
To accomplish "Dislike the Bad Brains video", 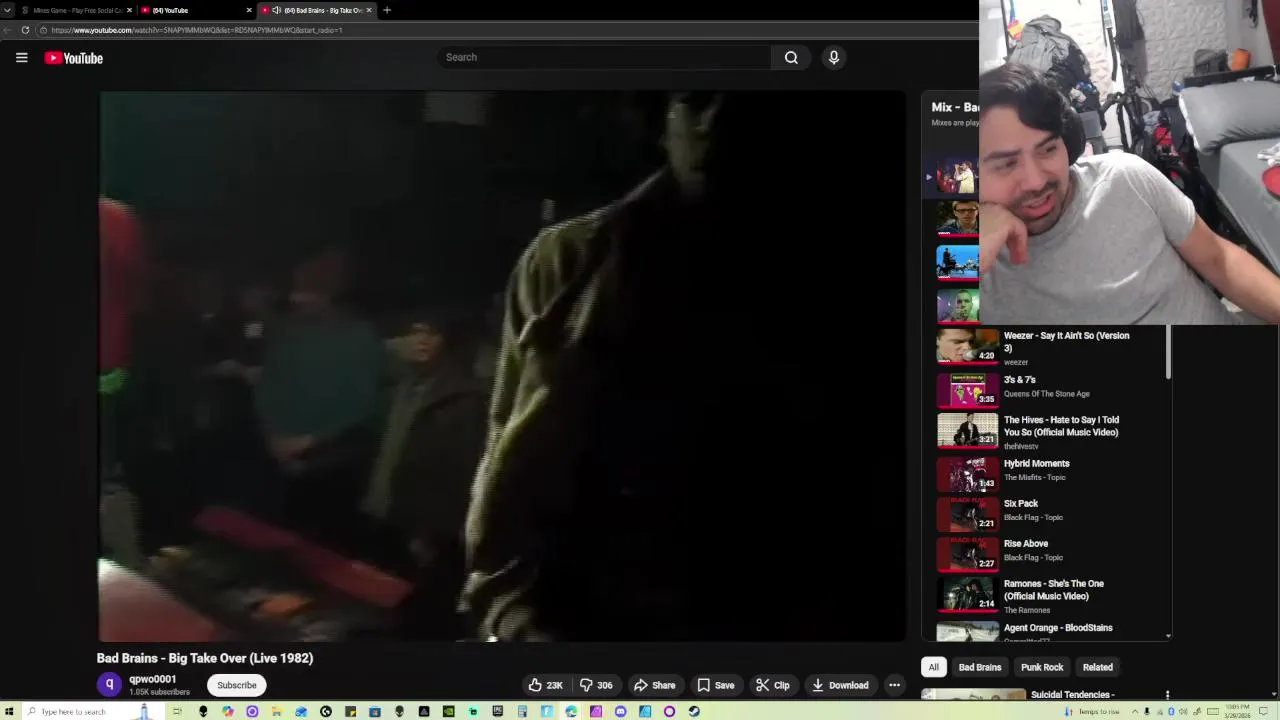I will click(x=596, y=685).
